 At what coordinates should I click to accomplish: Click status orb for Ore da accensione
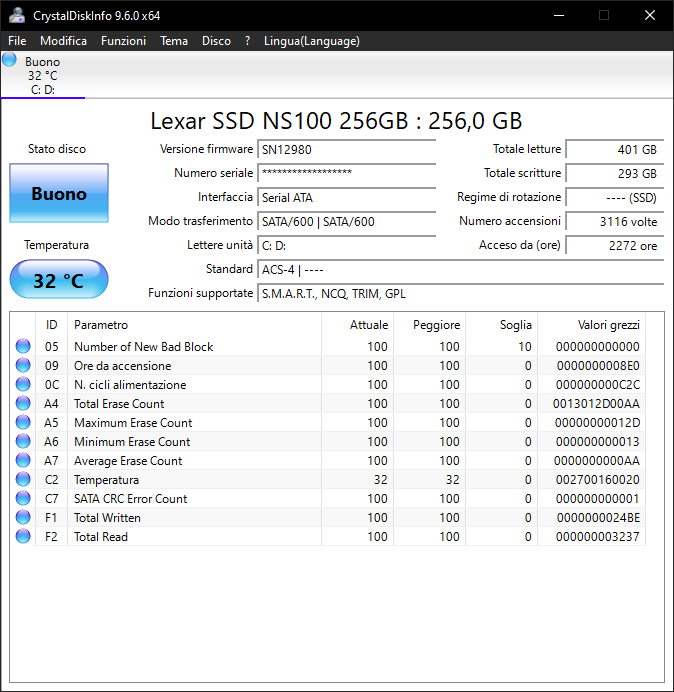(x=23, y=365)
